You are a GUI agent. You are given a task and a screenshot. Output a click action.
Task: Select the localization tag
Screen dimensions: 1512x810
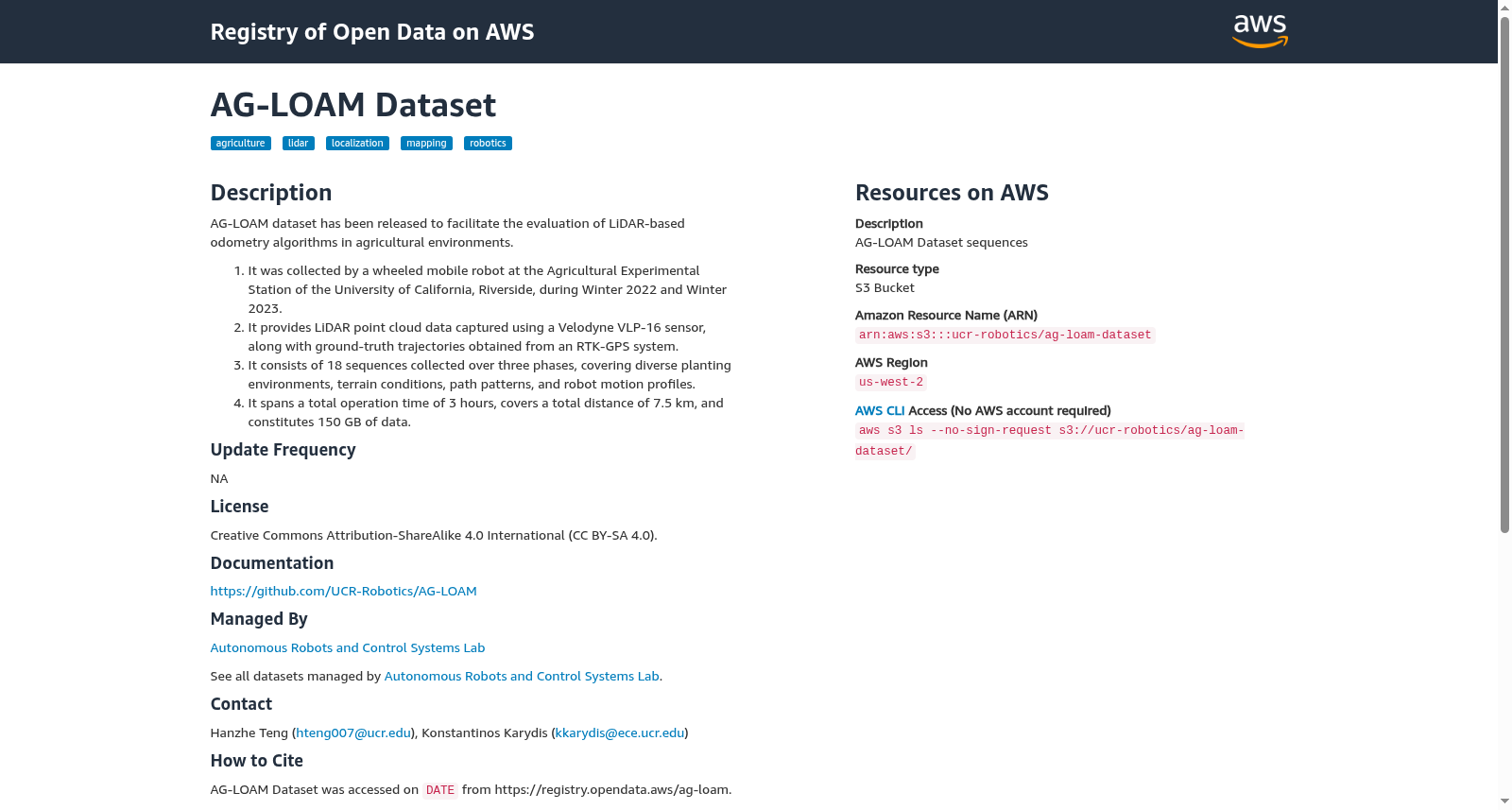point(357,144)
